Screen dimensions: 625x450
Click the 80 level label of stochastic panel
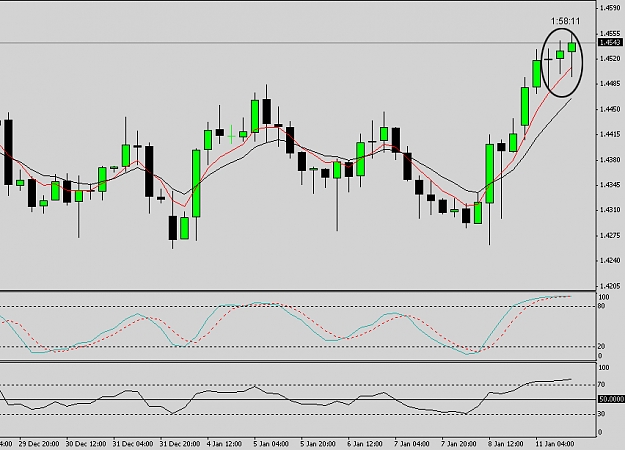601,306
